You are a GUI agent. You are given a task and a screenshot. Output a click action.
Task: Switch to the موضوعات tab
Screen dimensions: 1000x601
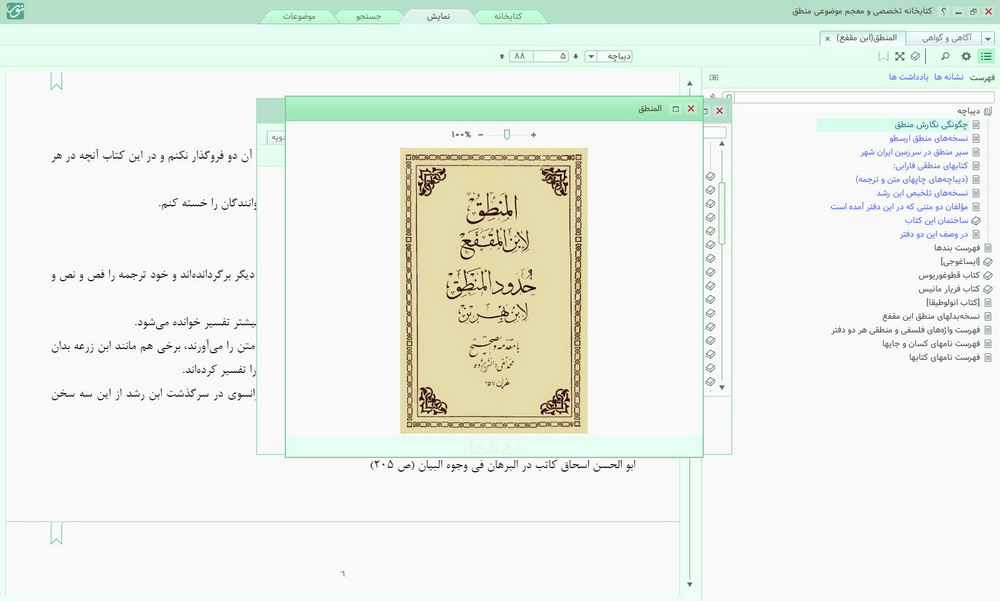coord(298,16)
